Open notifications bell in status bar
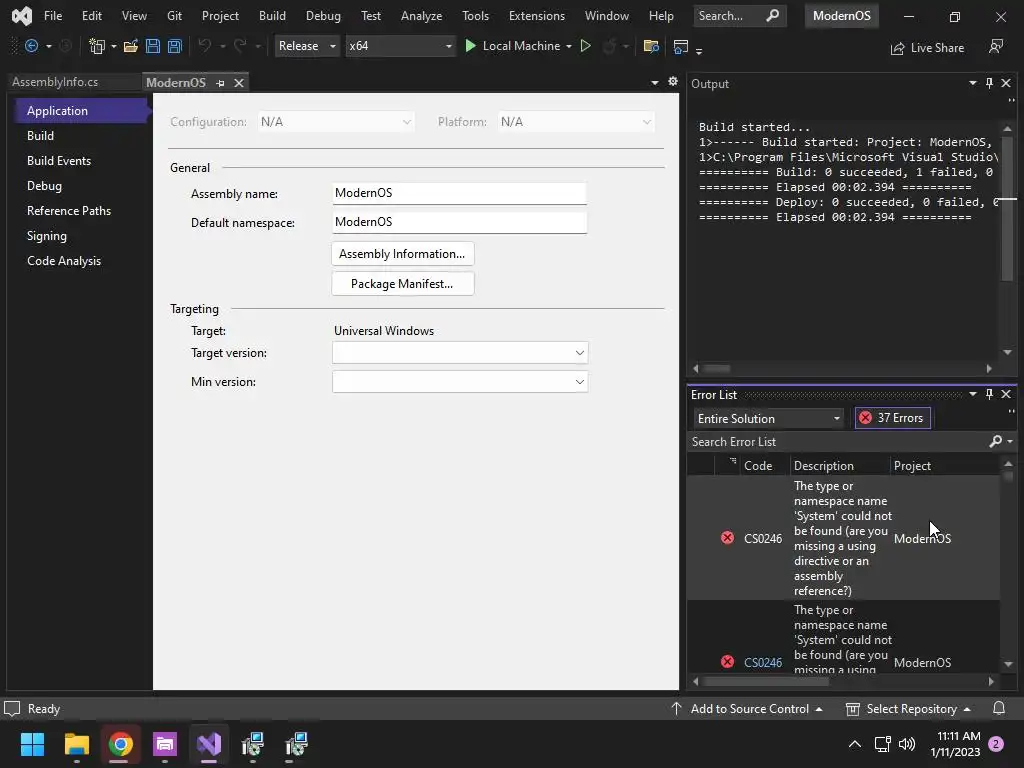The height and width of the screenshot is (768, 1024). tap(999, 709)
